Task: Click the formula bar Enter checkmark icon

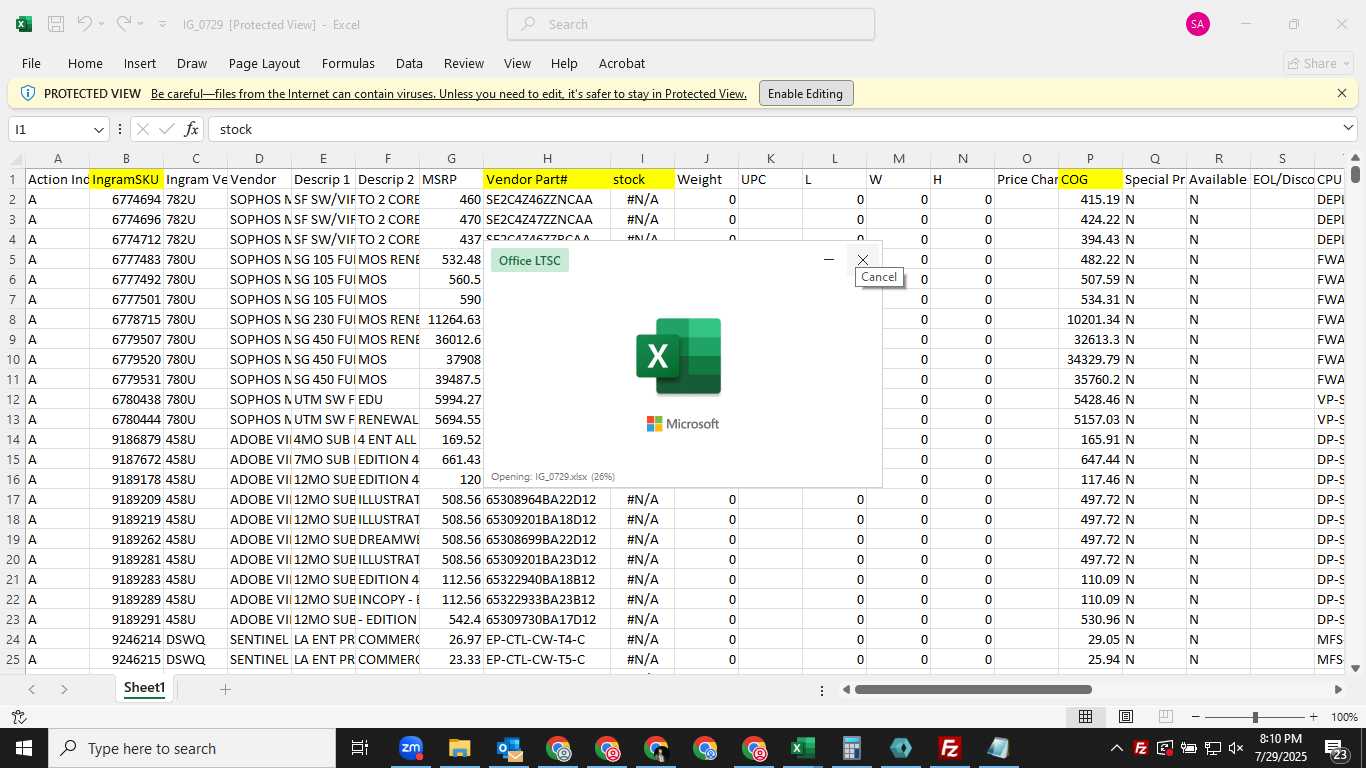Action: tap(166, 129)
